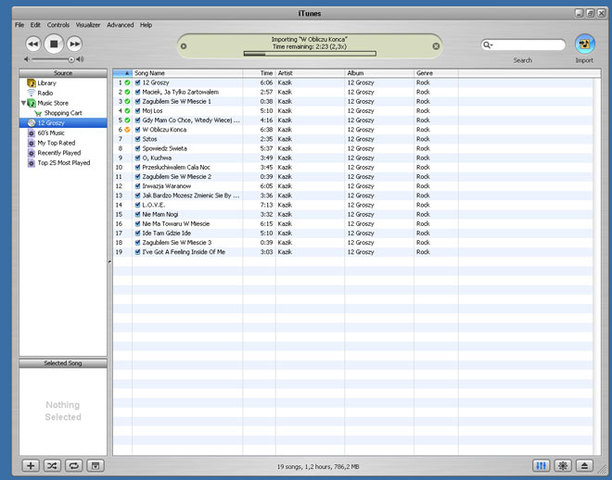Open the Edit menu

[35, 25]
